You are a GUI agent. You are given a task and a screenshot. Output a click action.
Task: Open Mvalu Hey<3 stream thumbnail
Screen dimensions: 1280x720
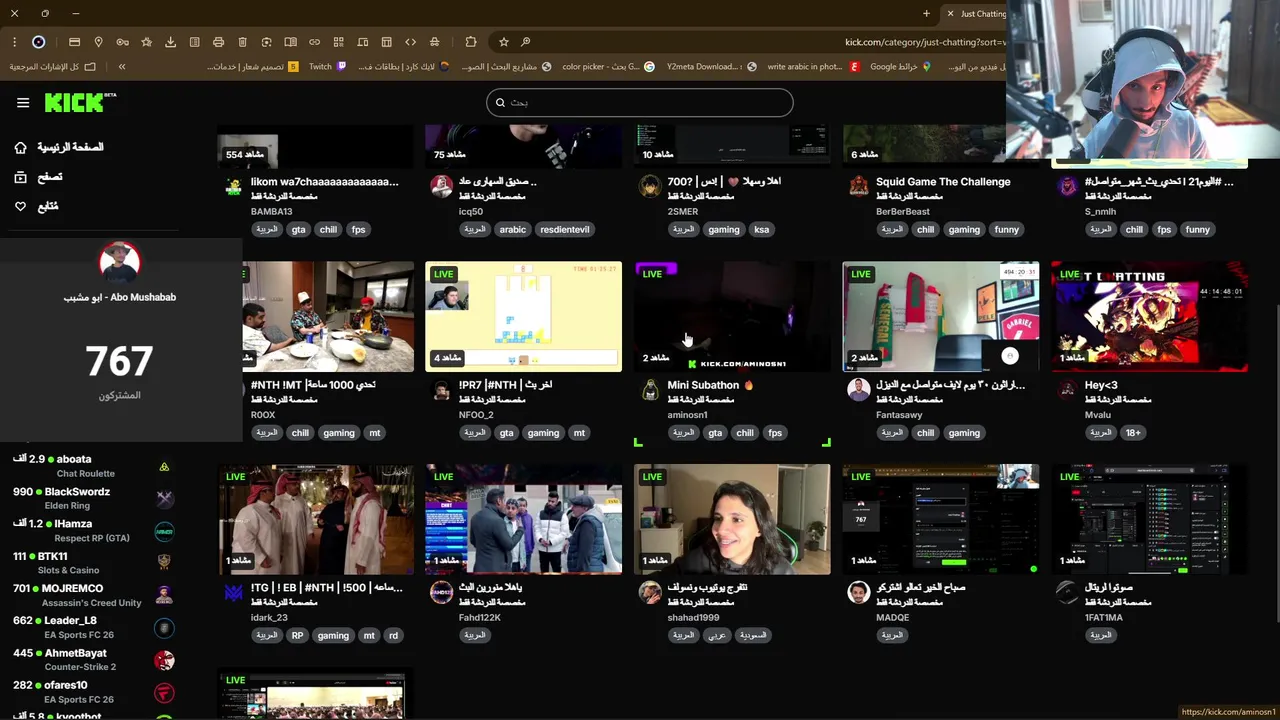click(1149, 317)
